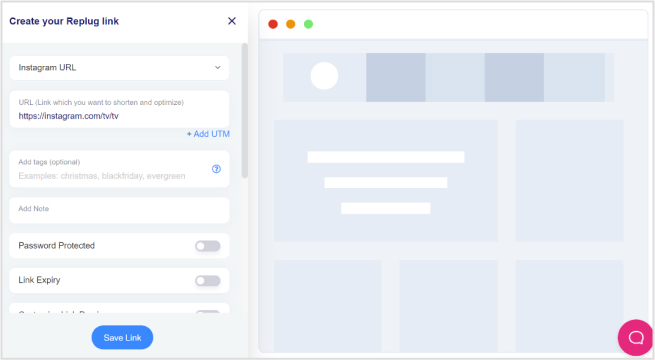The width and height of the screenshot is (655, 360).
Task: Toggle the partially hidden switch below Link Expiry
Action: click(208, 312)
